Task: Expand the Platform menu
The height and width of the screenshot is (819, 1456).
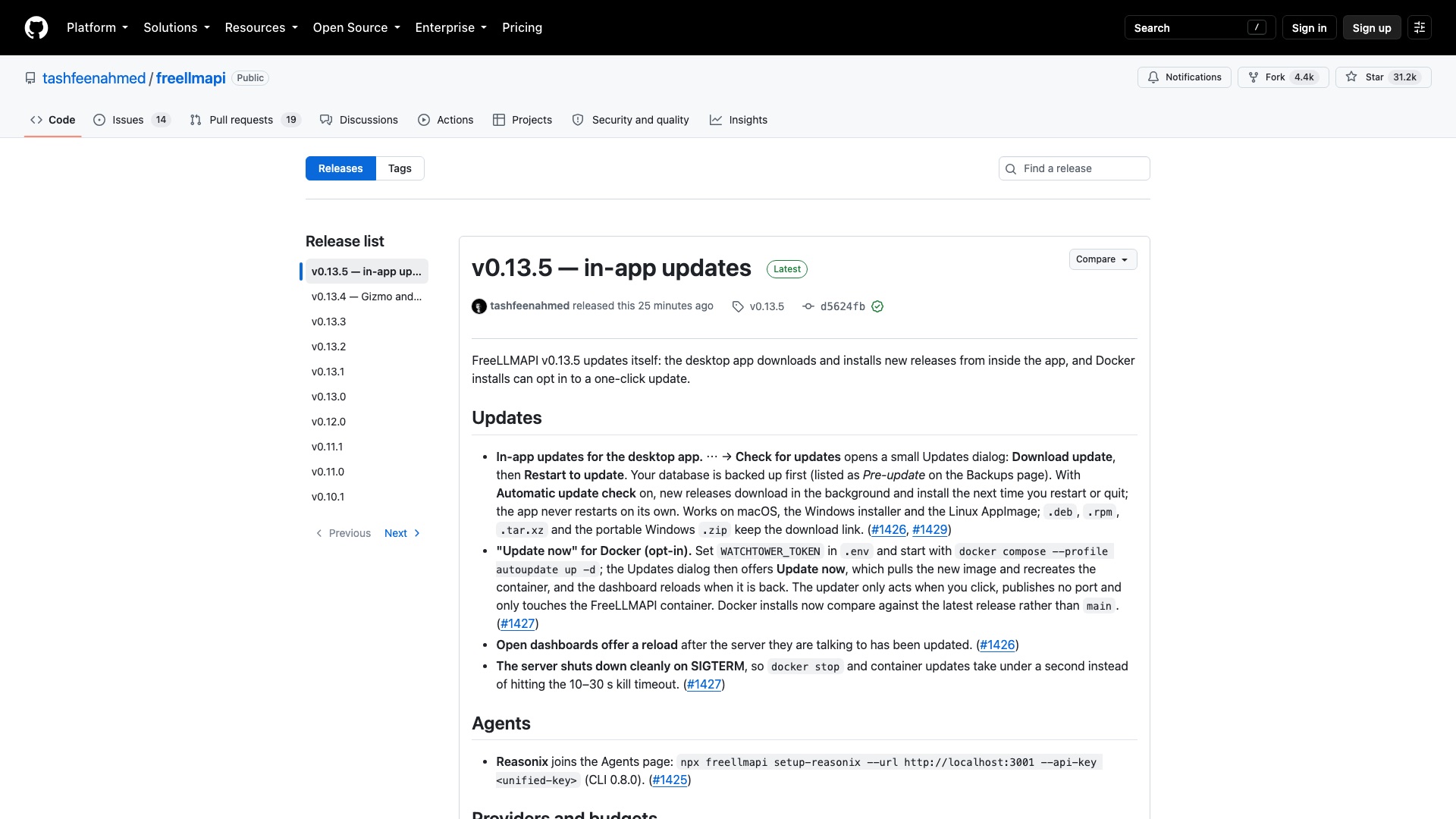Action: 97,28
